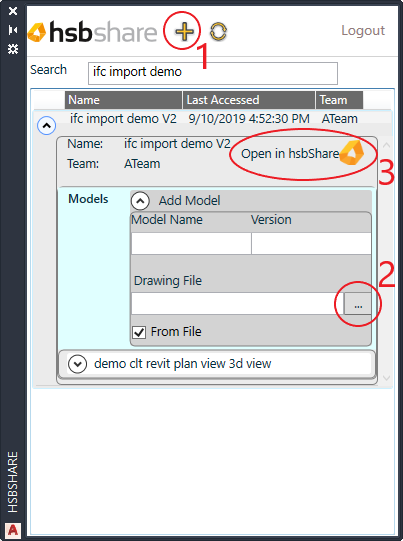Image resolution: width=403 pixels, height=541 pixels.
Task: Sort by Last Accessed column header
Action: [249, 100]
